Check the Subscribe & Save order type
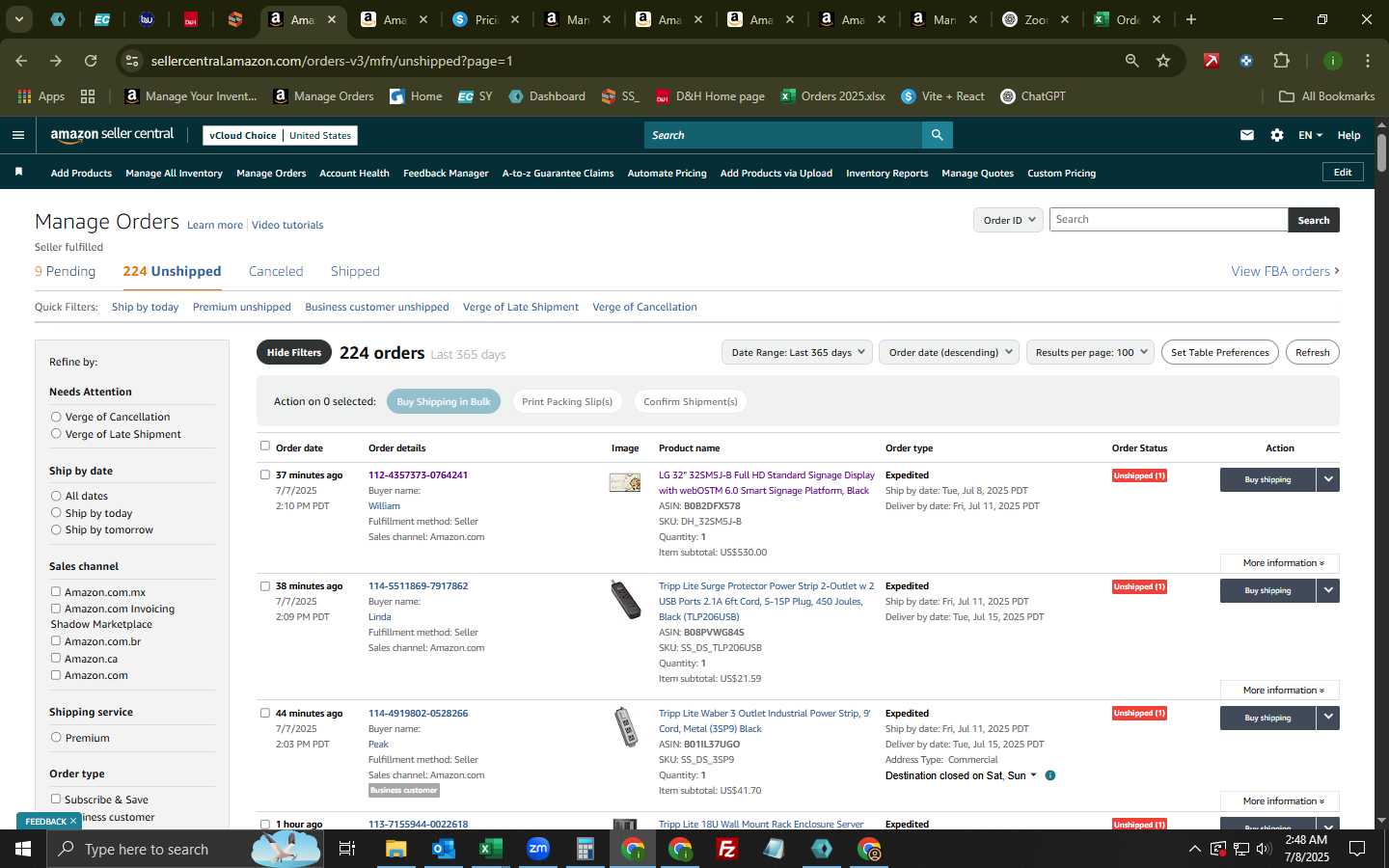 (56, 799)
